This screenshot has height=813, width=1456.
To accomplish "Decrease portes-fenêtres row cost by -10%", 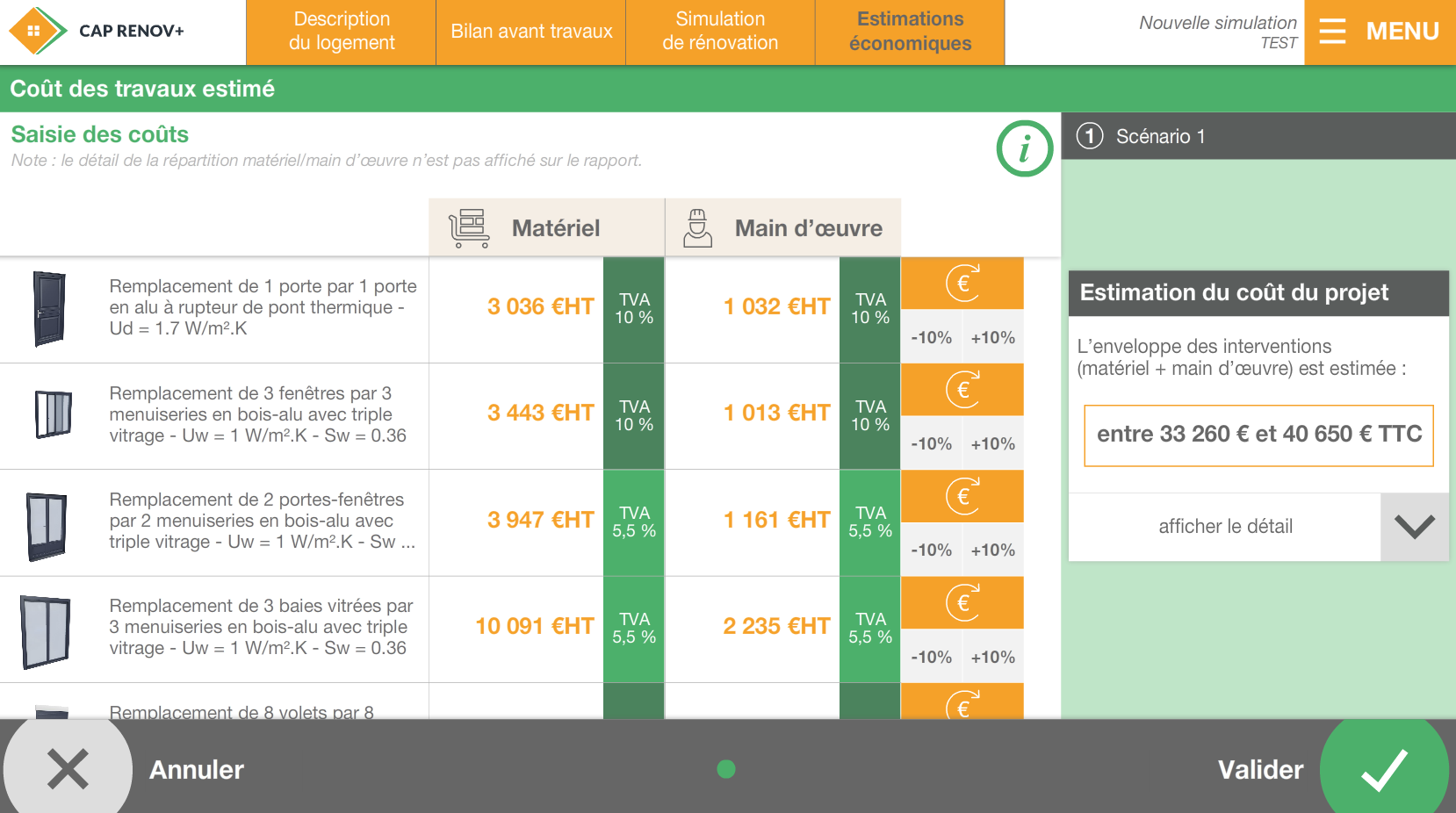I will click(x=932, y=550).
